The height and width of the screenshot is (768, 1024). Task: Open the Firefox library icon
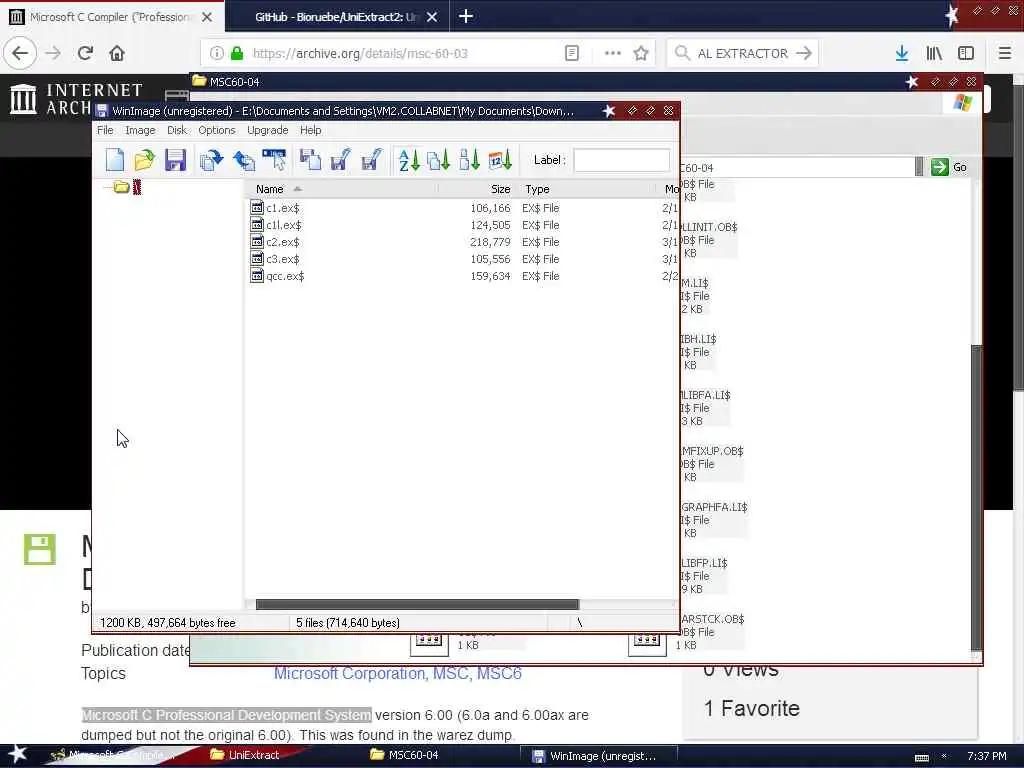[934, 53]
